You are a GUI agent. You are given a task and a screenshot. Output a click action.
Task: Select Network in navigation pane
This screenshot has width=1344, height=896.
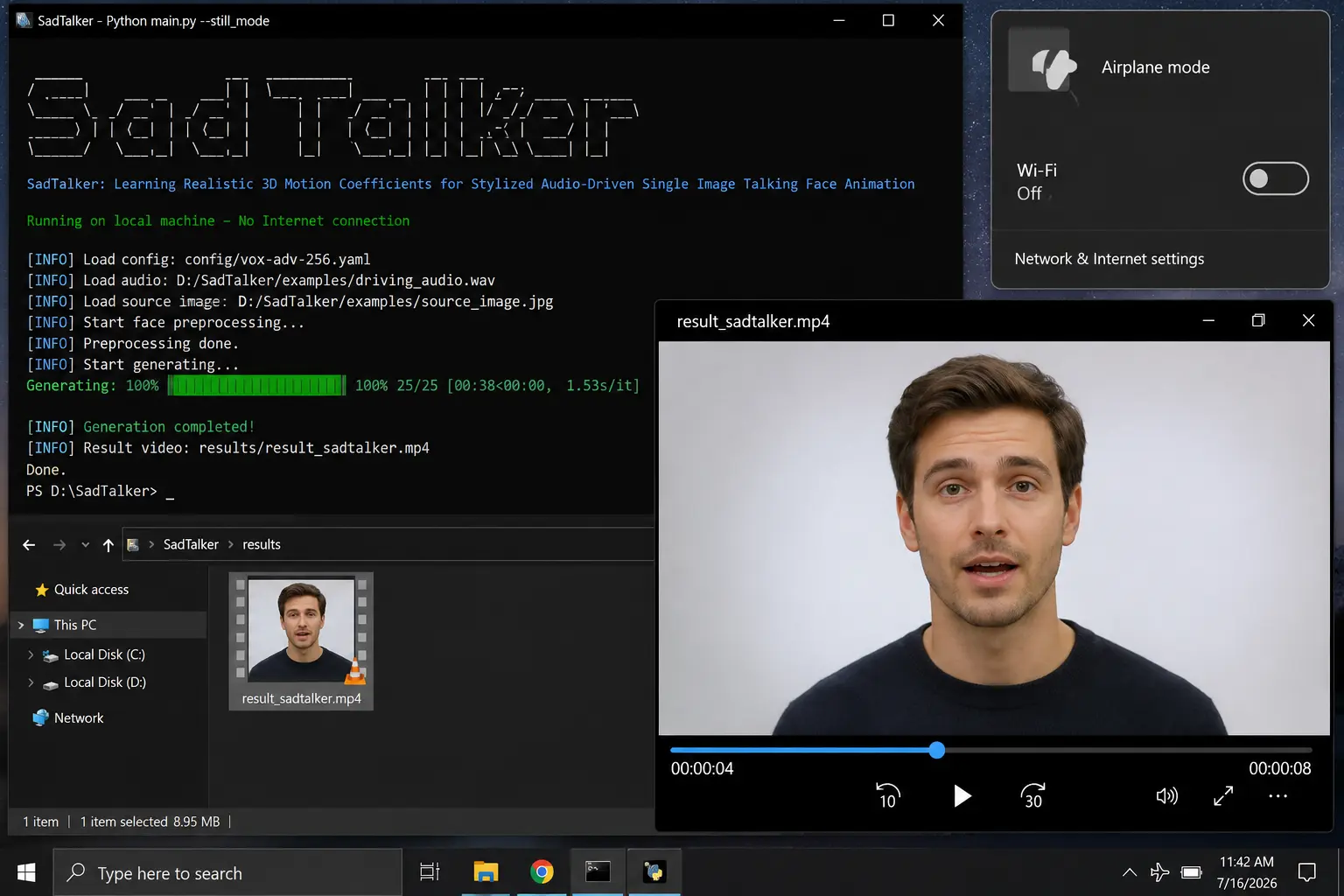click(x=79, y=717)
